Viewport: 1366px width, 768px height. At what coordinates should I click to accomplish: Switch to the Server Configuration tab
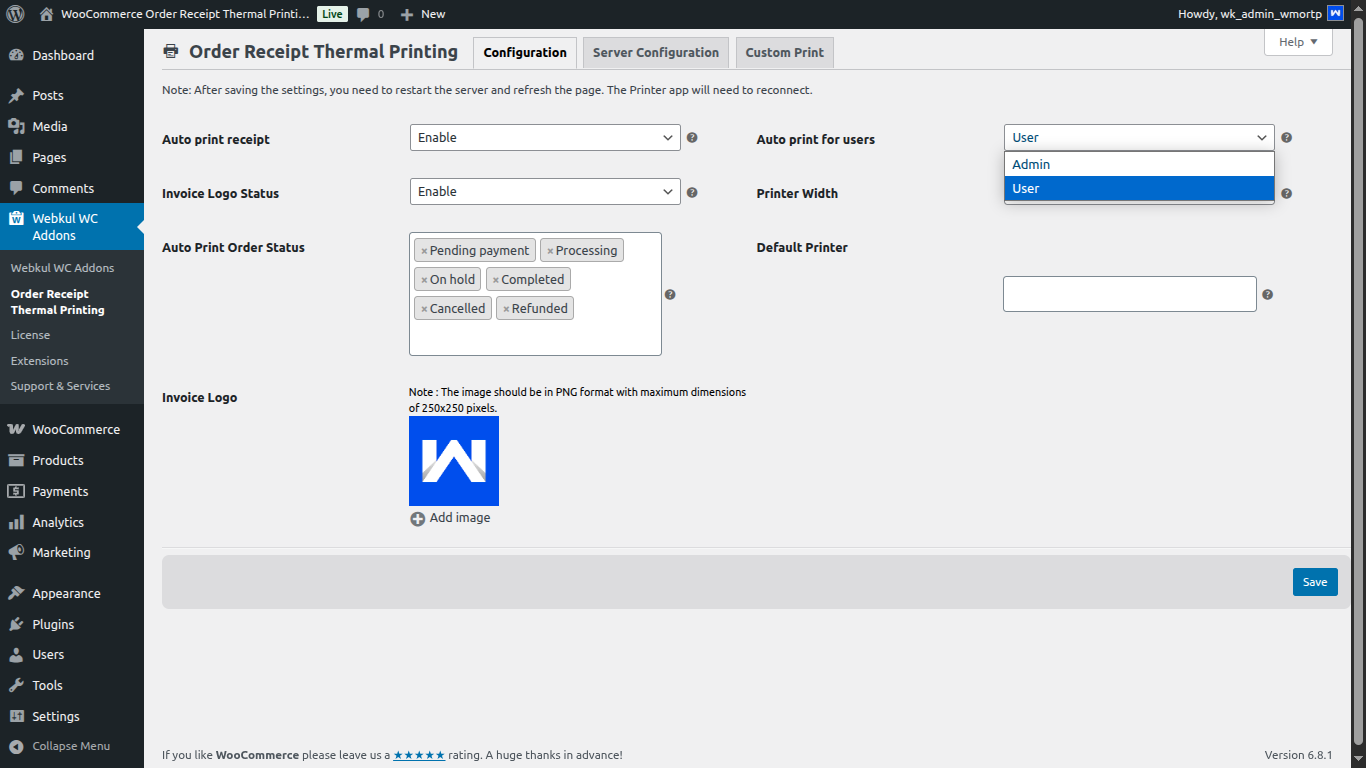tap(655, 53)
